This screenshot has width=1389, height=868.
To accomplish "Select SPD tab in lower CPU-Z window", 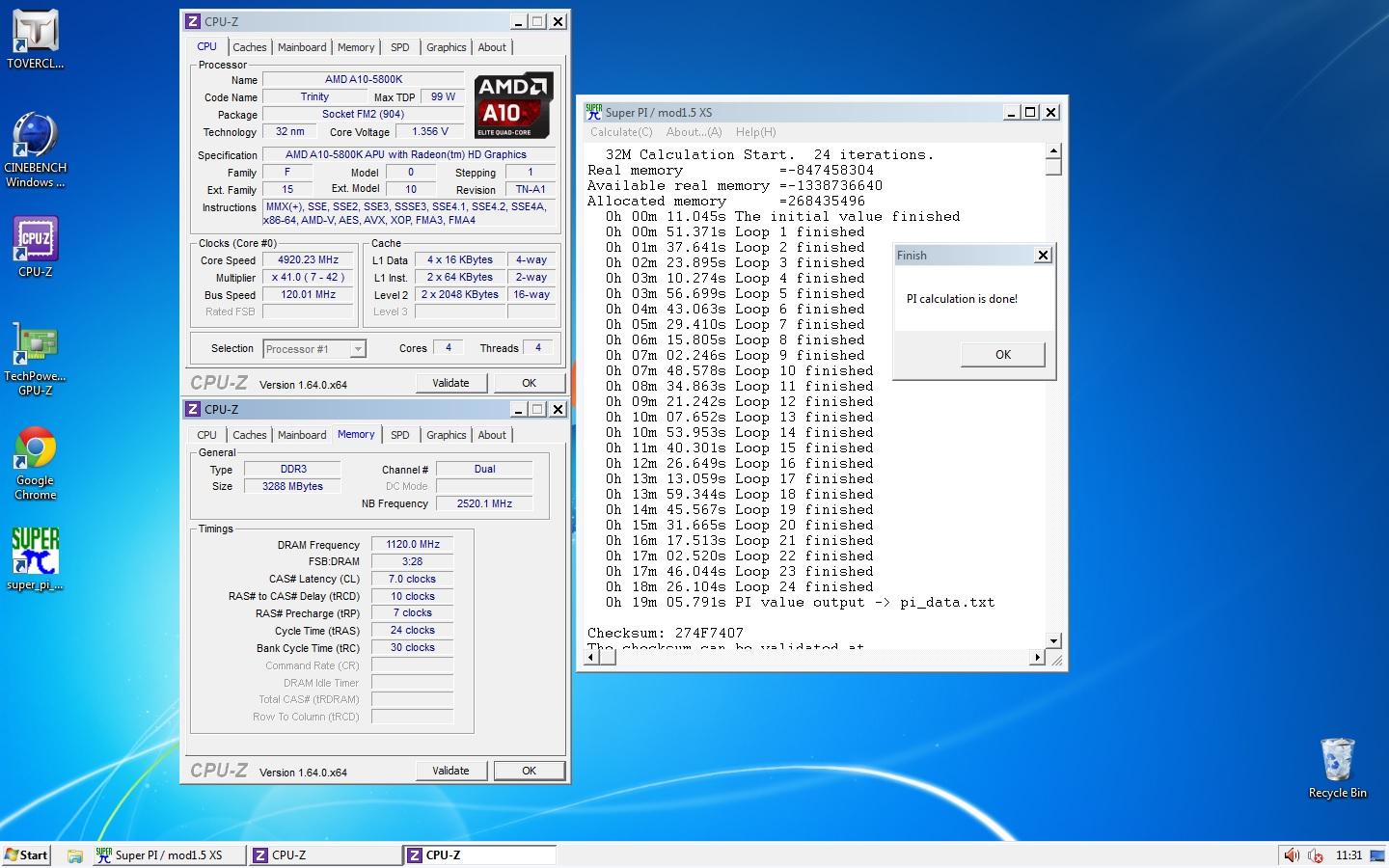I will [x=400, y=435].
